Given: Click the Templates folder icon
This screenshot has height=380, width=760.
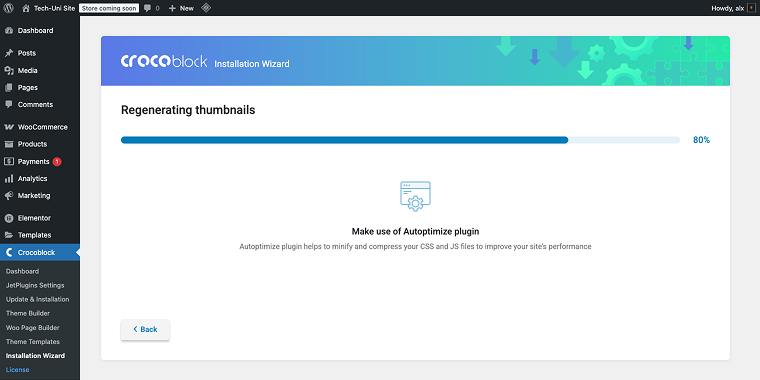Looking at the screenshot, I should [x=9, y=235].
